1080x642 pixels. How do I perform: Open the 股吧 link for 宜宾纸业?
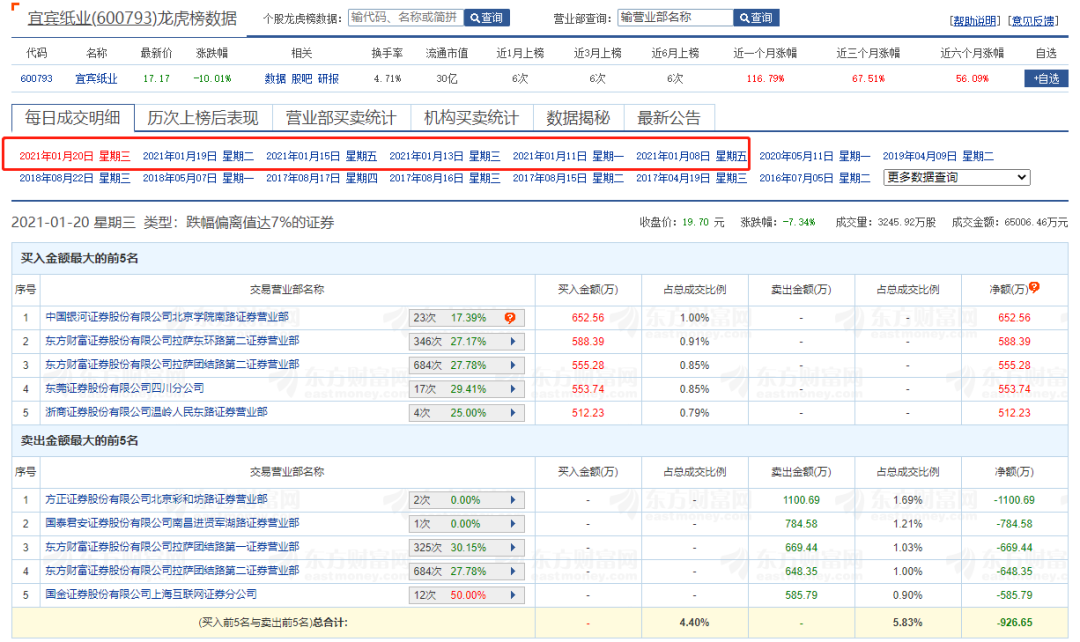(301, 78)
